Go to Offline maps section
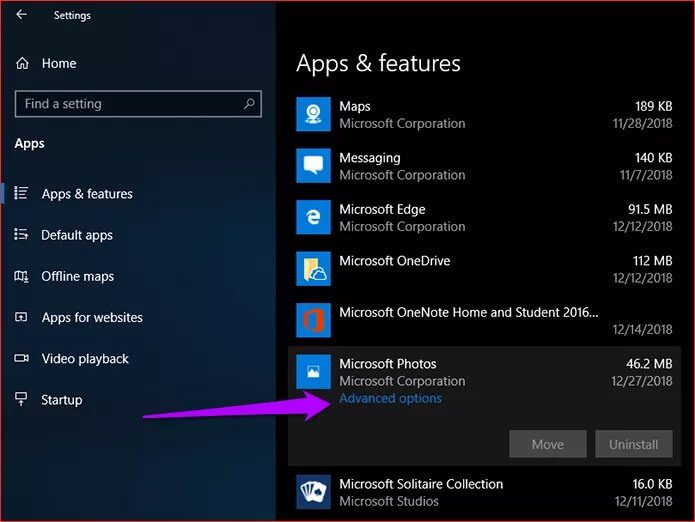 [78, 276]
